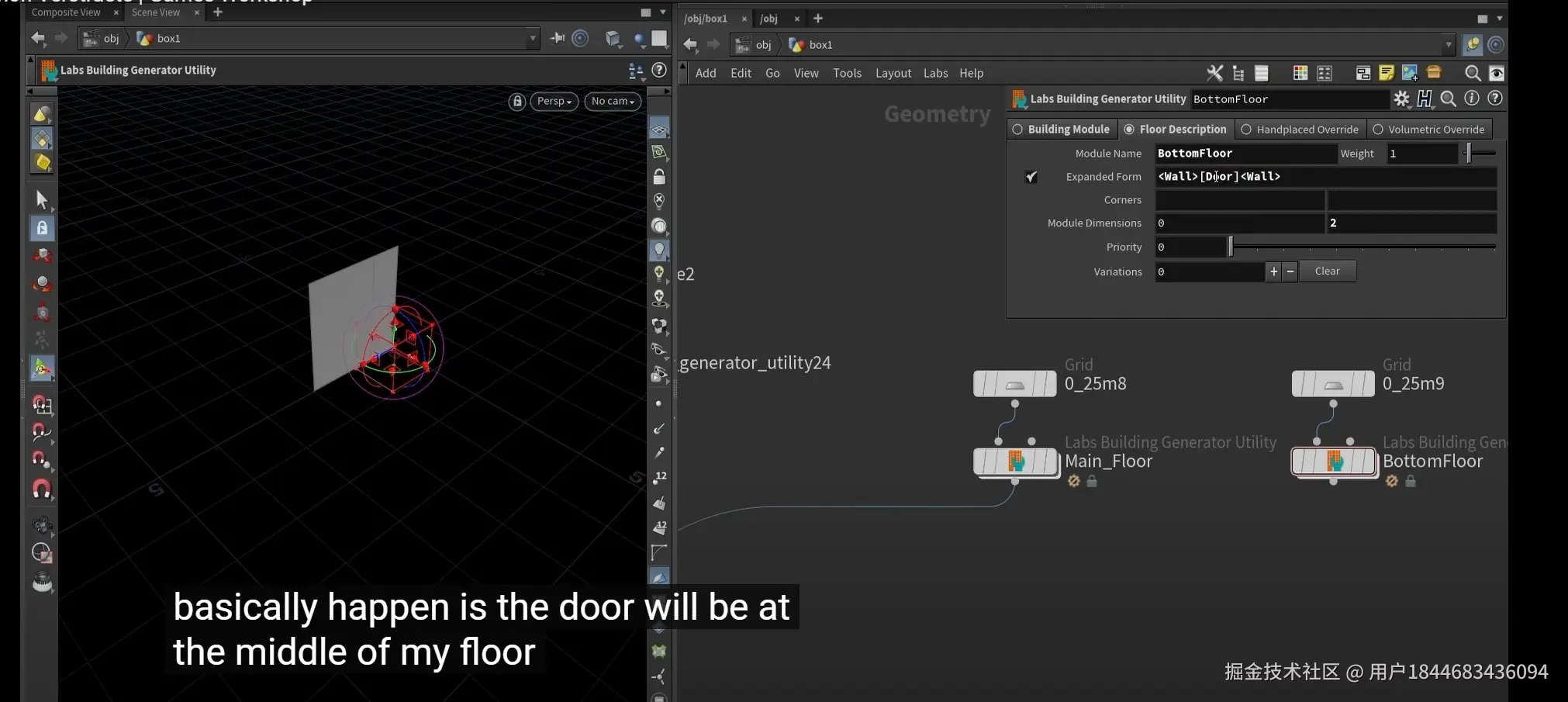Open the node shapes palette icon

pos(1325,73)
